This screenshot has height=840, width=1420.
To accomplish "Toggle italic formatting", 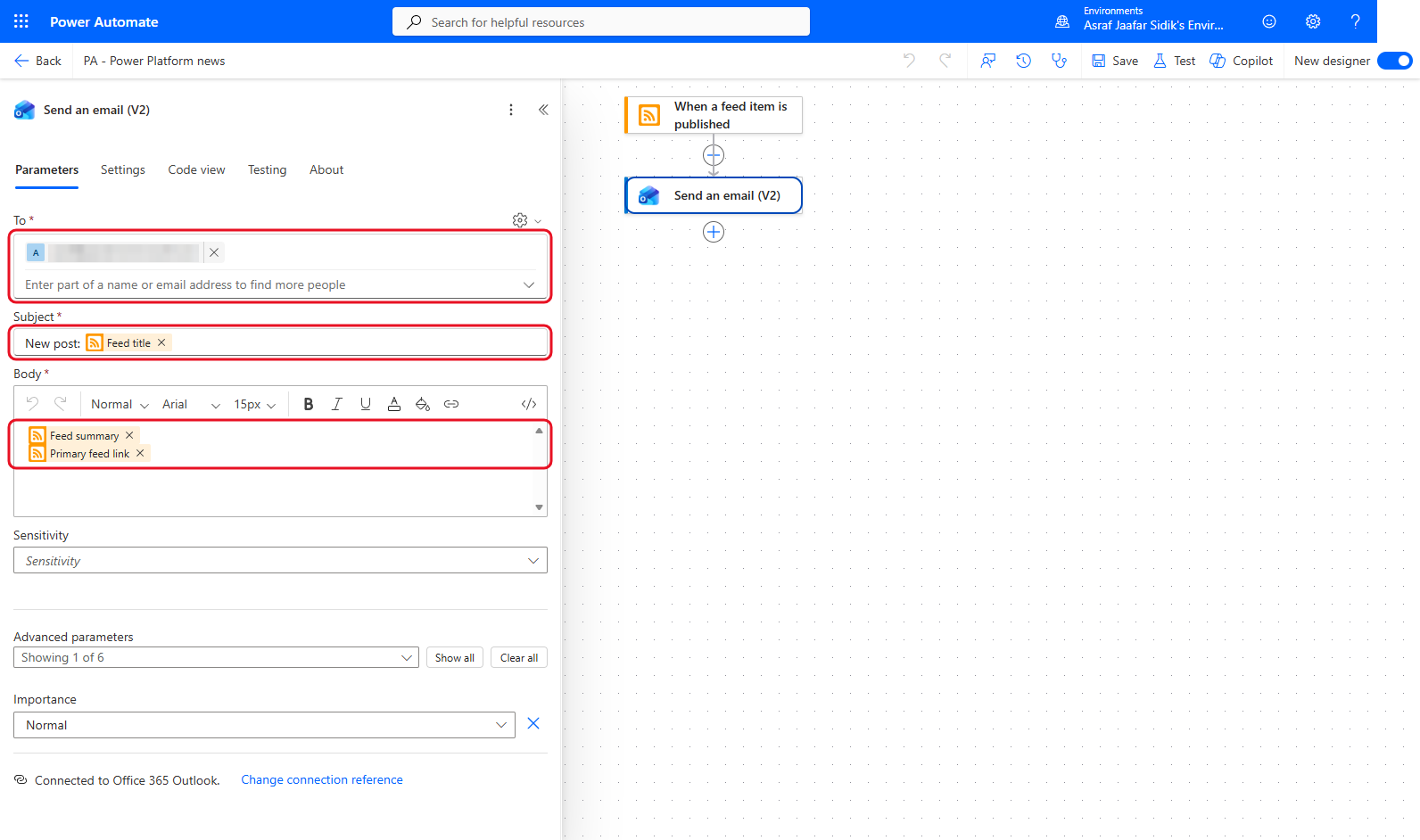I will [337, 404].
